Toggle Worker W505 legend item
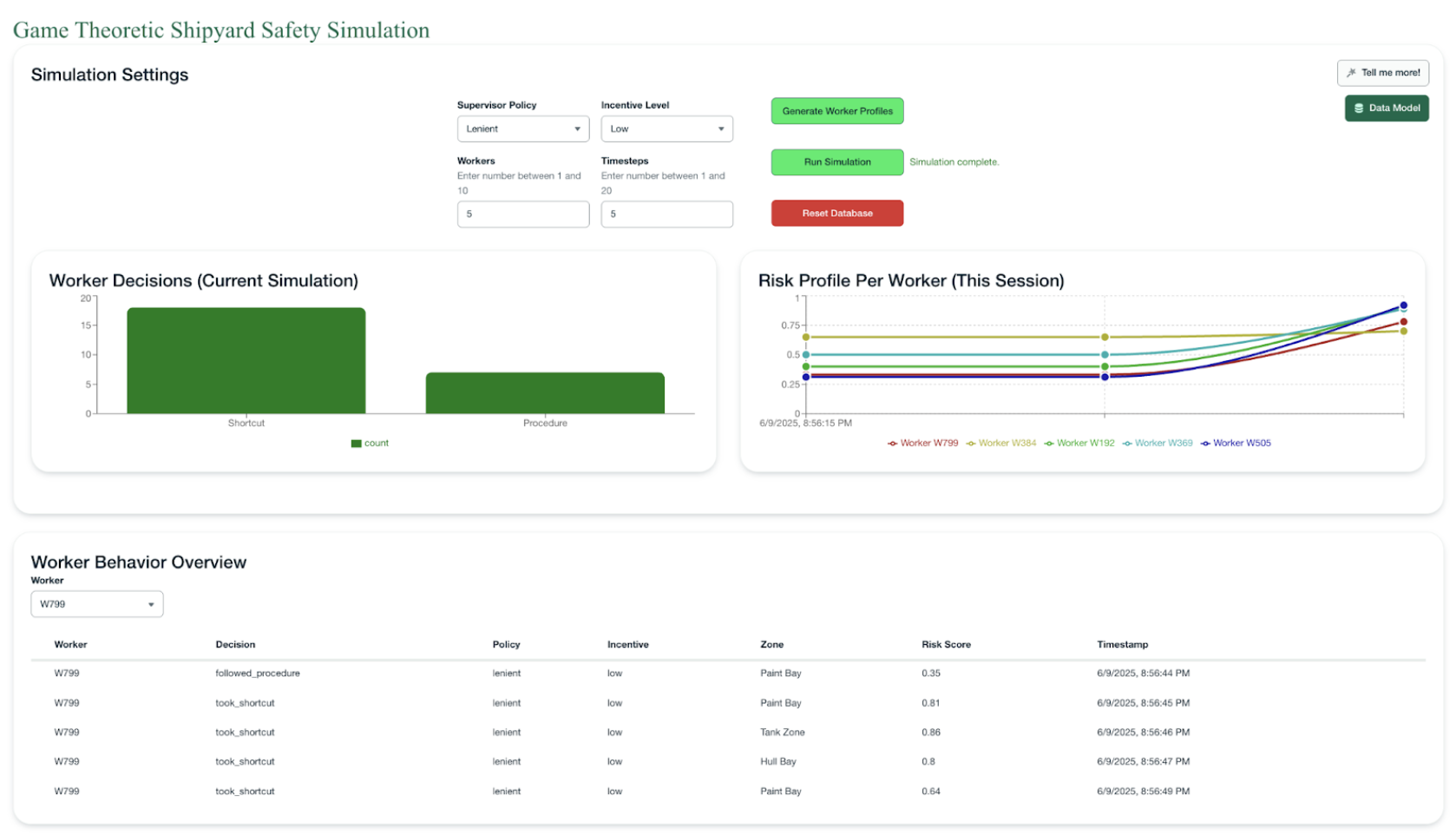This screenshot has height=835, width=1456. pyautogui.click(x=1236, y=444)
